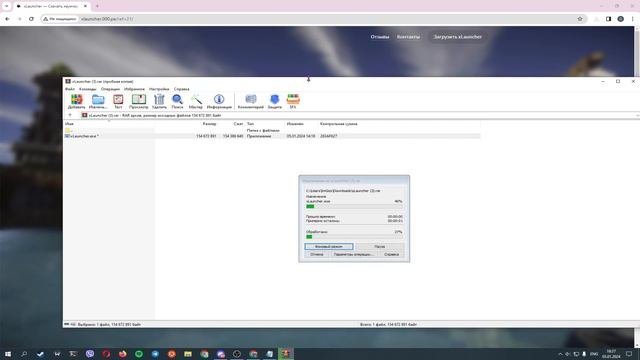Screen dimensions: 640x360
Task: Open a new Chrome tab
Action: pos(97,6)
